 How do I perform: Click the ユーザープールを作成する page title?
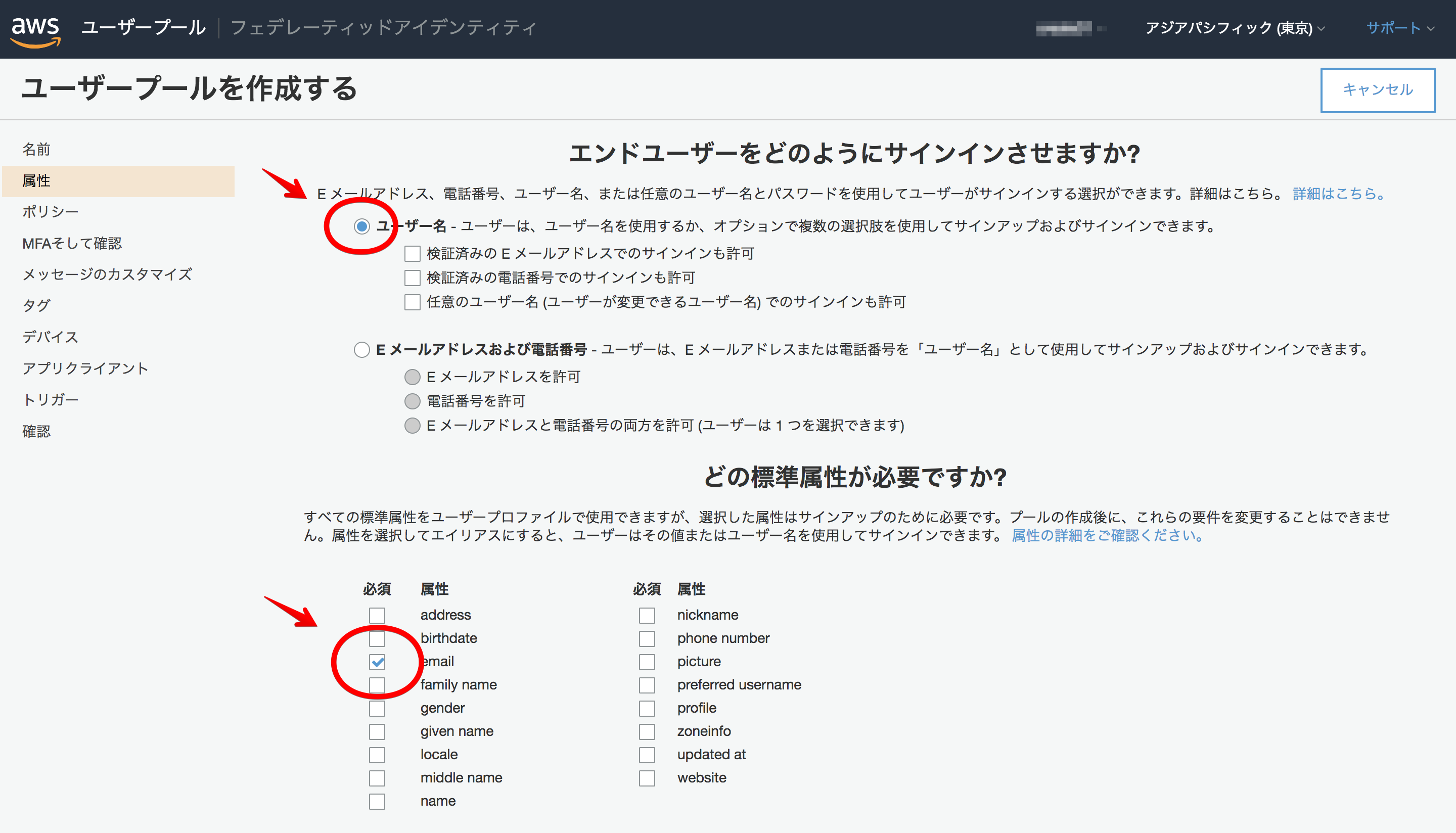190,88
